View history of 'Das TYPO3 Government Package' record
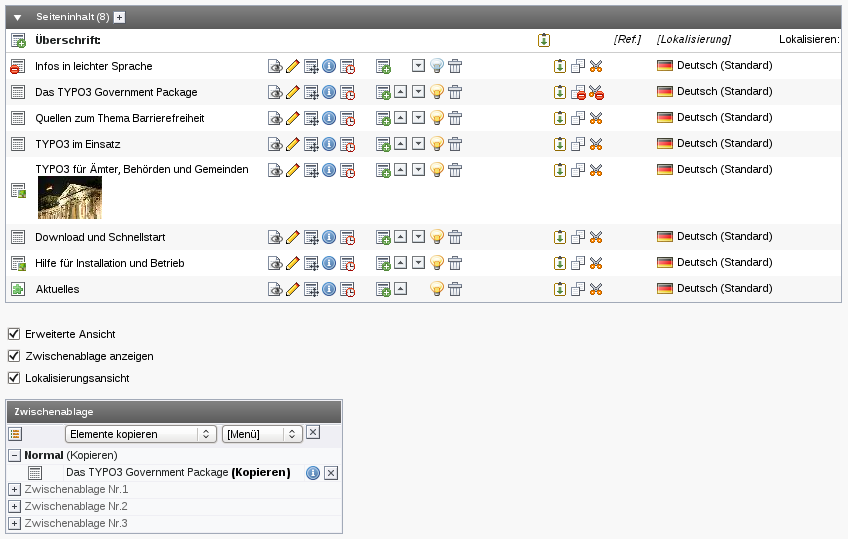 pyautogui.click(x=347, y=92)
